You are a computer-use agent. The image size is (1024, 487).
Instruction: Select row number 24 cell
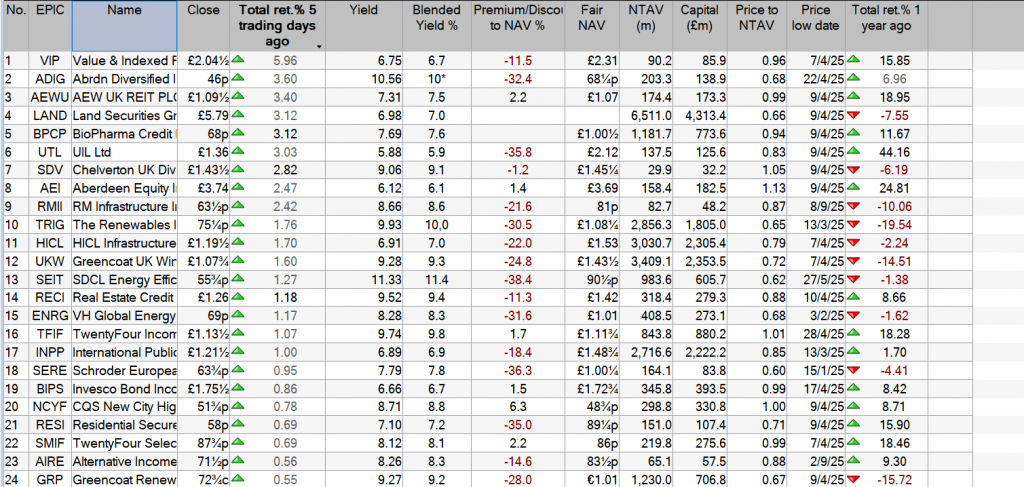[x=16, y=480]
